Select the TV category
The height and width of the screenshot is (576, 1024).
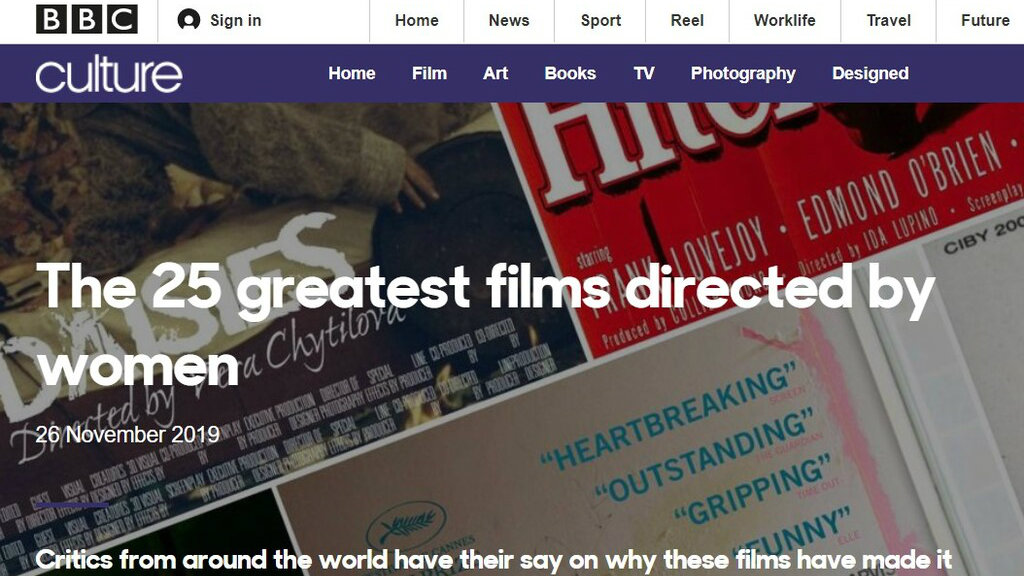tap(644, 73)
